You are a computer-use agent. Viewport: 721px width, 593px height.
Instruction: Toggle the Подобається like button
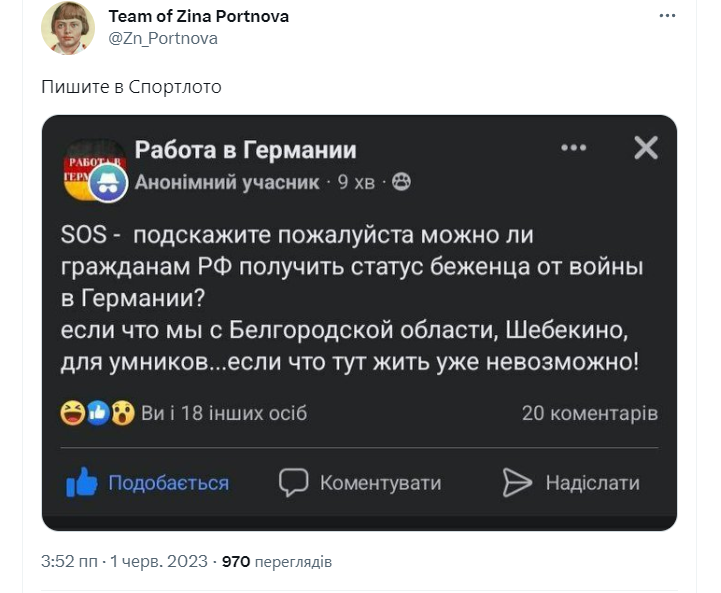click(147, 483)
